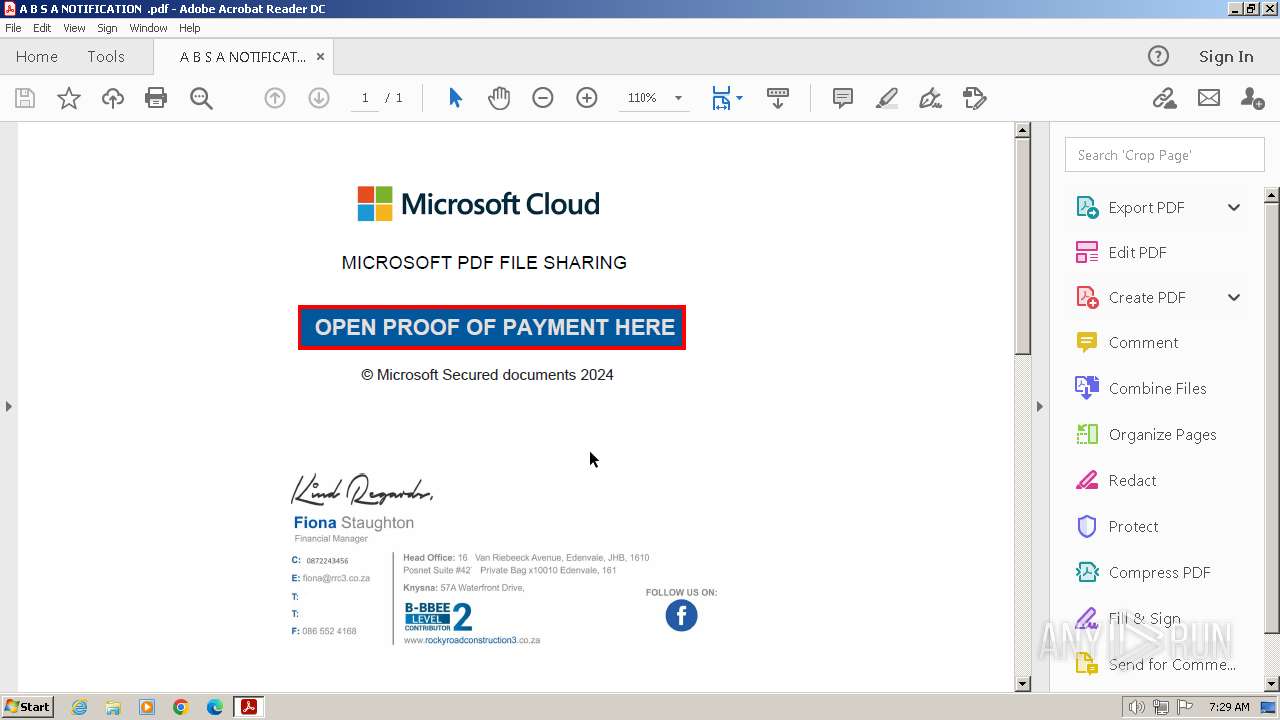Image resolution: width=1280 pixels, height=720 pixels.
Task: Zoom out with minus circle icon
Action: point(543,98)
